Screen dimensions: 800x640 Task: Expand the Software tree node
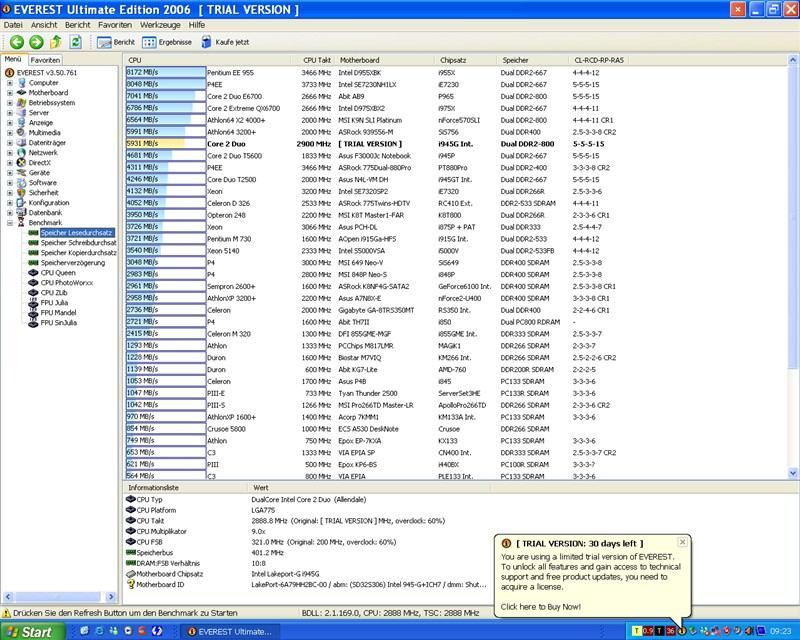(x=10, y=183)
